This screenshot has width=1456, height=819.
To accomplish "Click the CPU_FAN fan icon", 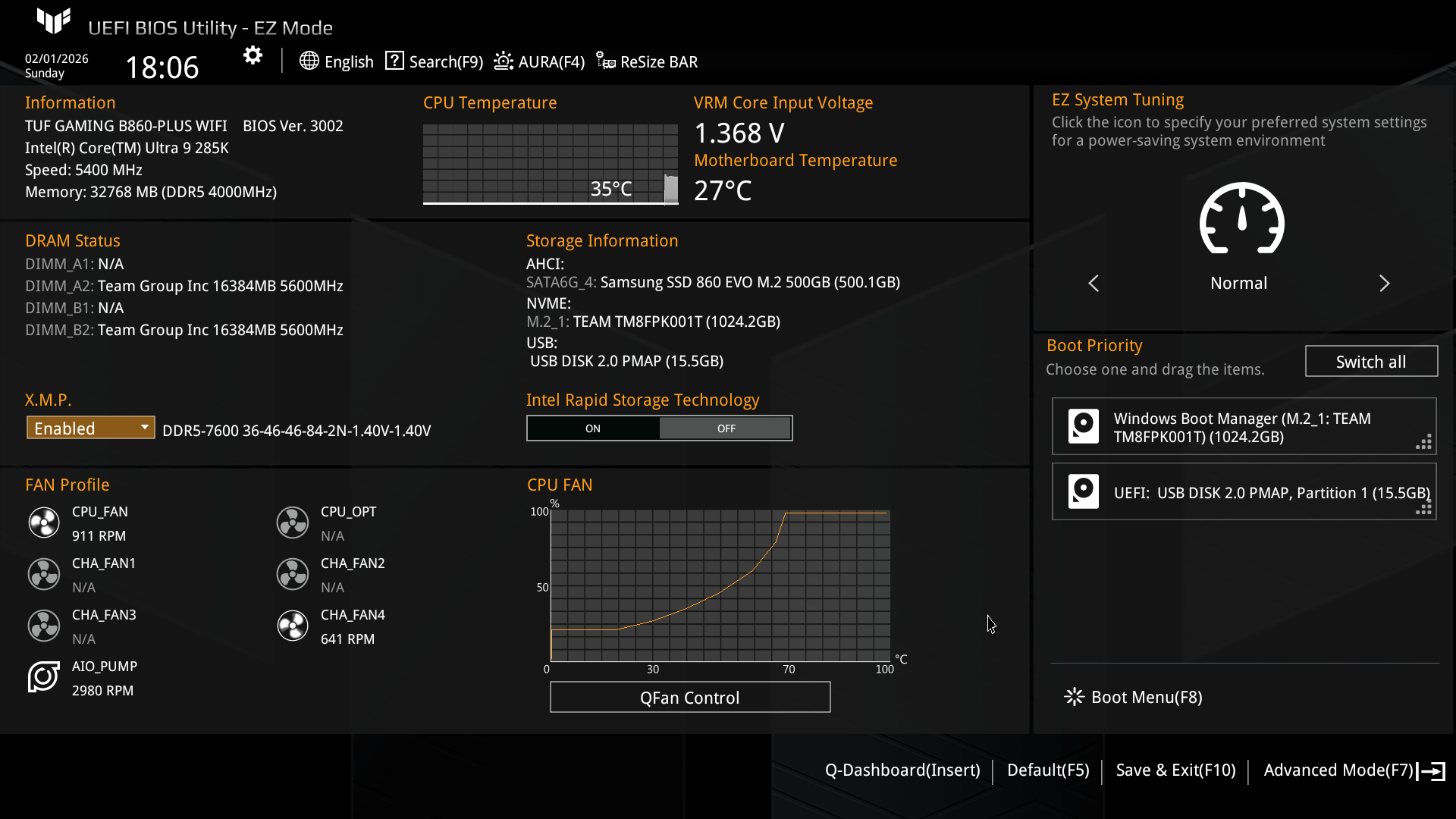I will [44, 522].
